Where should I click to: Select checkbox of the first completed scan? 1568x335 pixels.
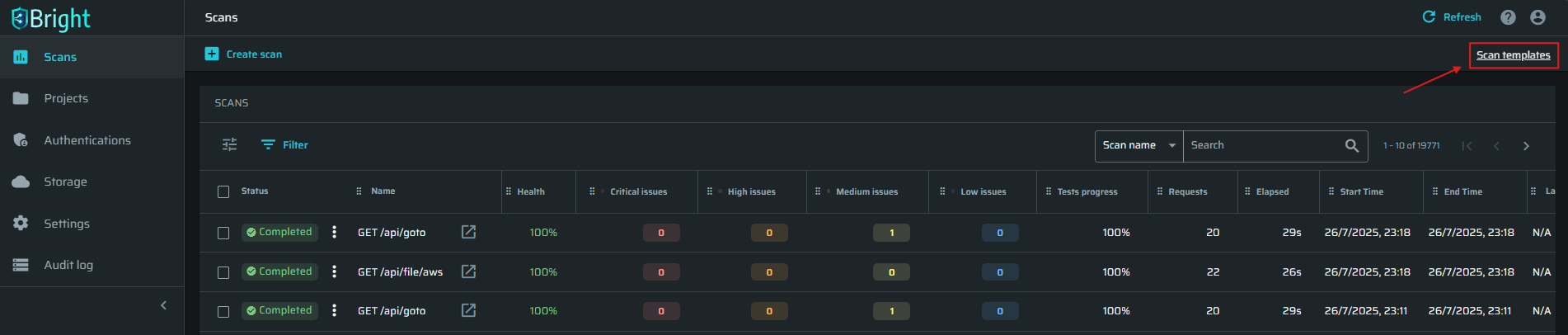223,233
